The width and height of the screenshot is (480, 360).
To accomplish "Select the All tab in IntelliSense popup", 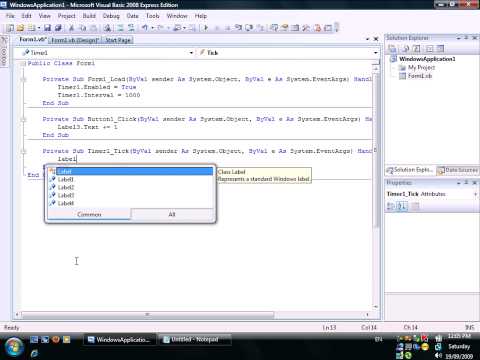I will point(172,214).
